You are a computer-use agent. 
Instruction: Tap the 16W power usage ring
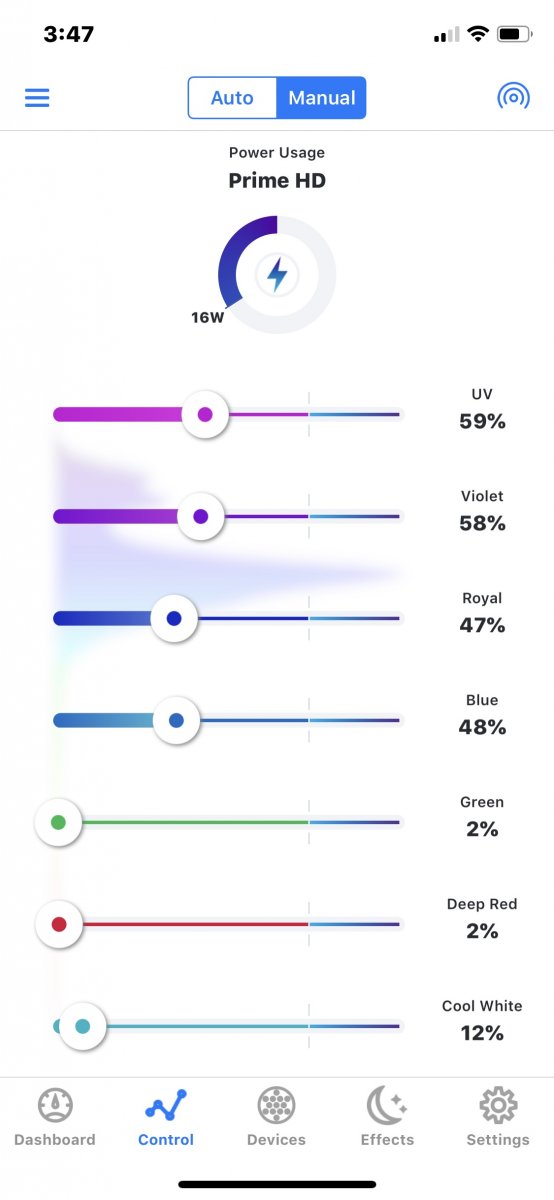tap(277, 275)
